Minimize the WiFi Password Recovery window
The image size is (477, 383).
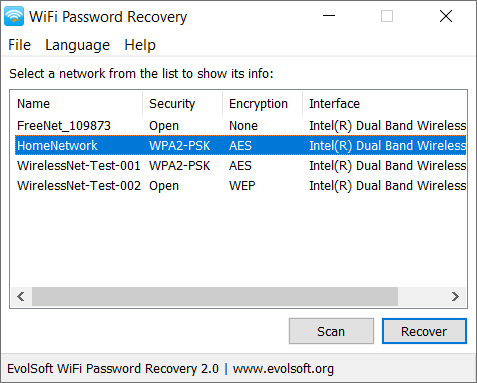coord(329,16)
